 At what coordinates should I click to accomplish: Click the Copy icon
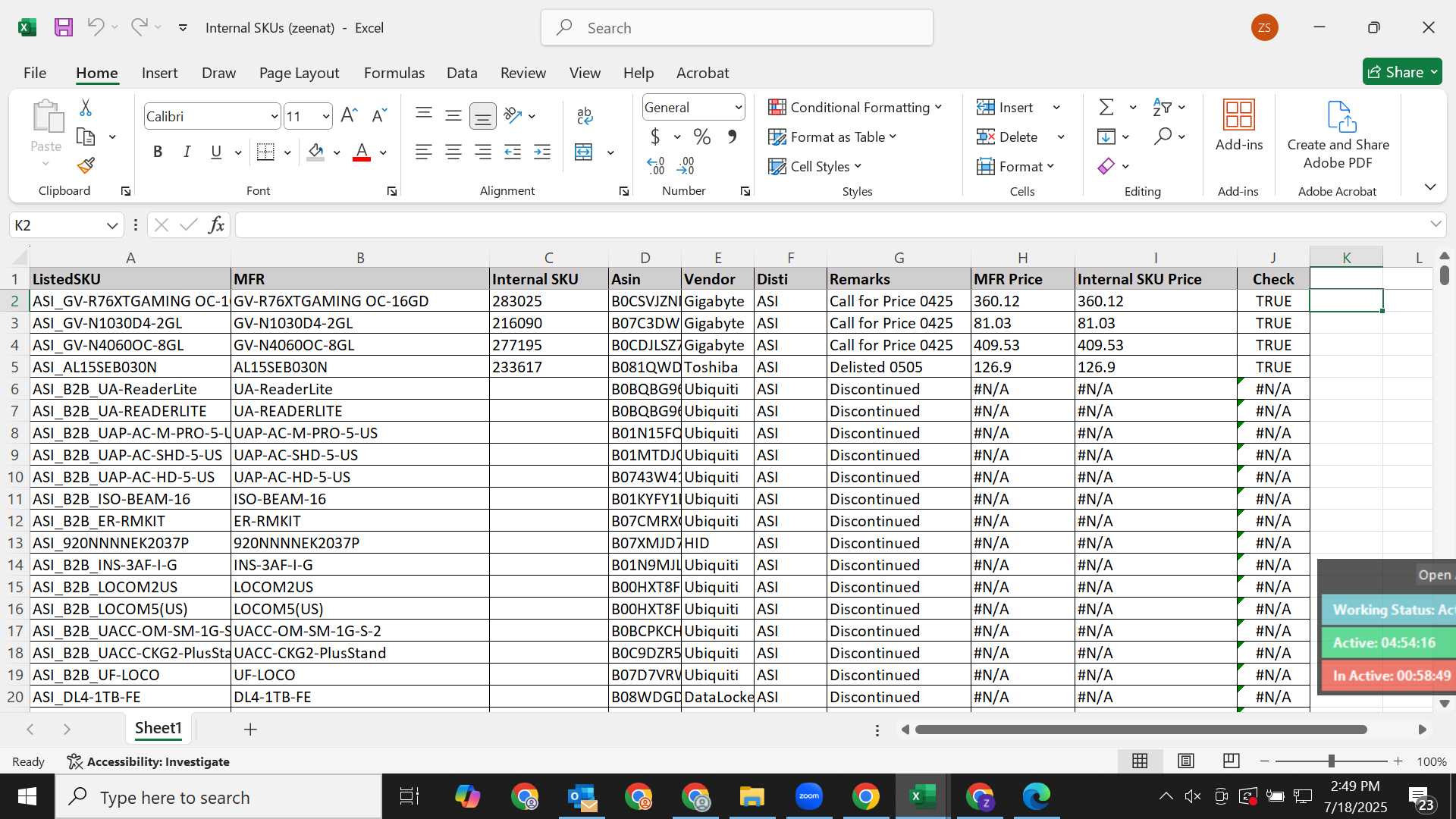[x=86, y=136]
